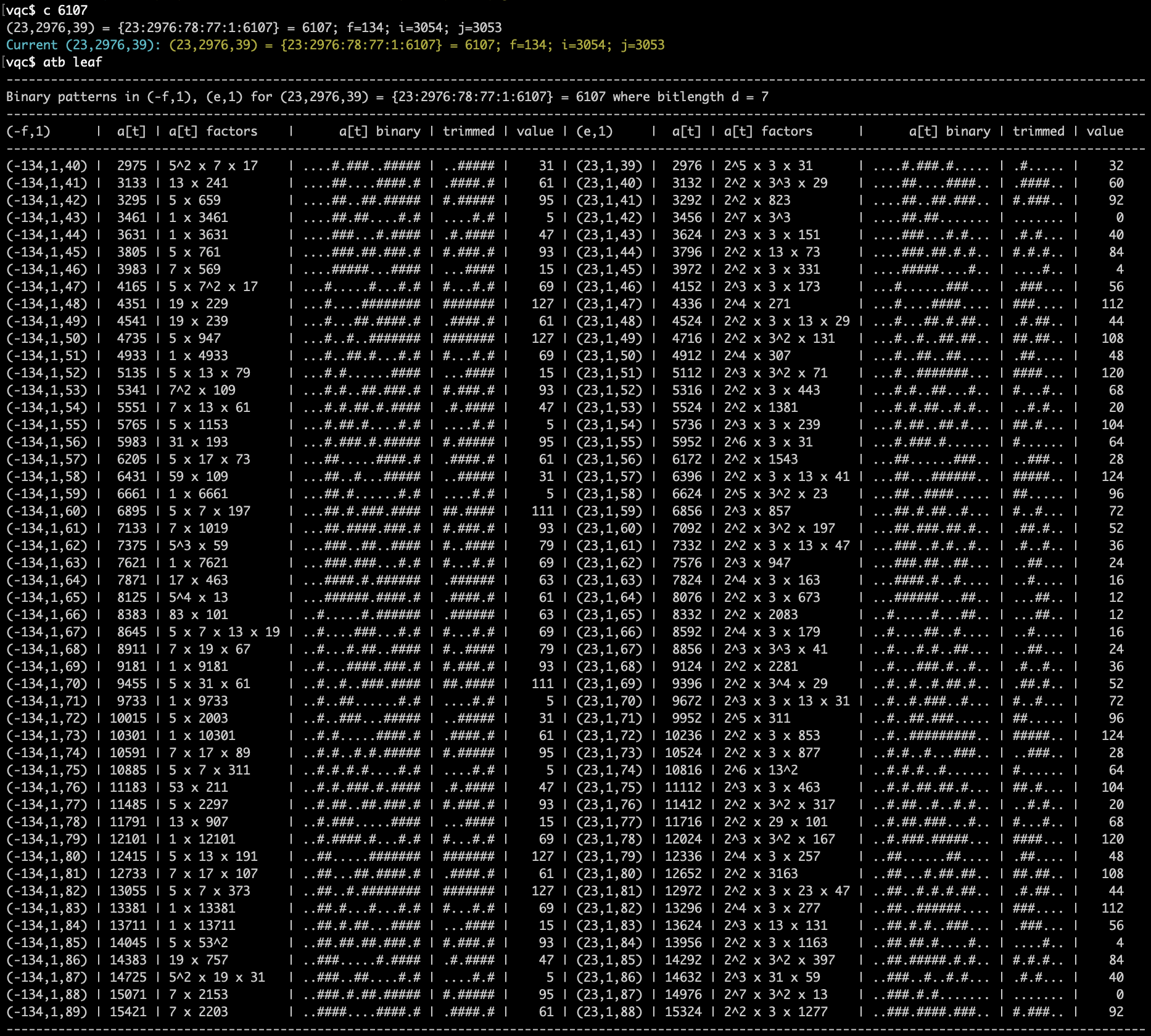Click the row label (-134,1,48)
The height and width of the screenshot is (1036, 1151).
[47, 304]
